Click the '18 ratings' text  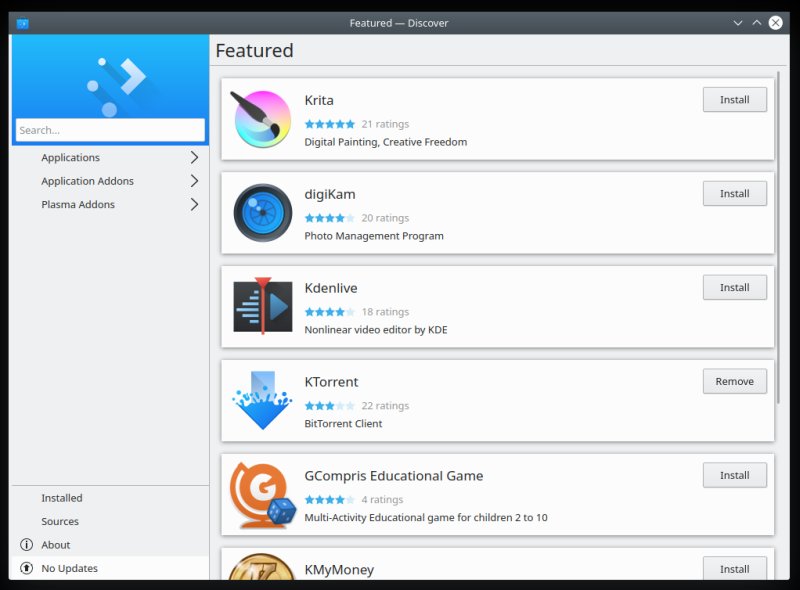click(385, 312)
